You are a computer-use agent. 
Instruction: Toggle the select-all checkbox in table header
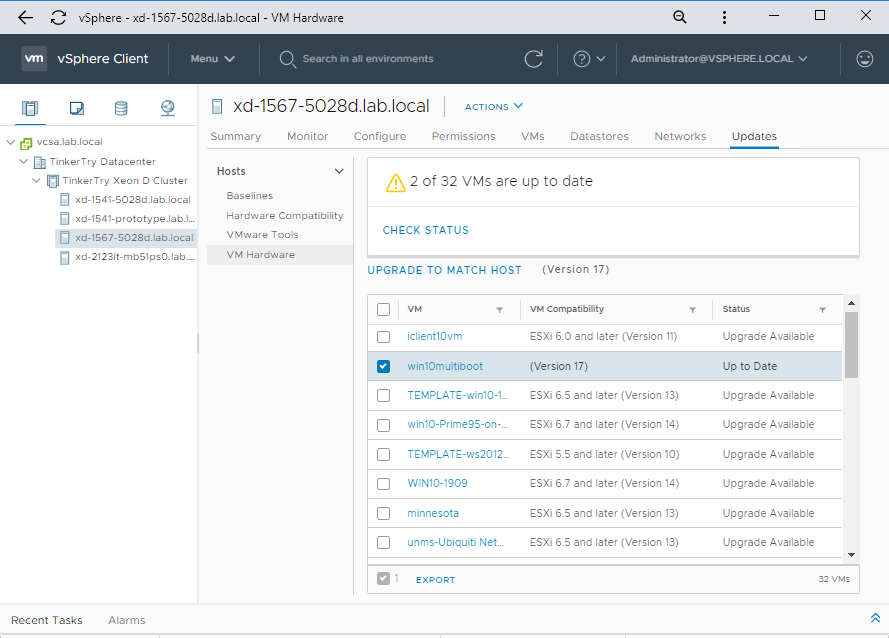[383, 309]
